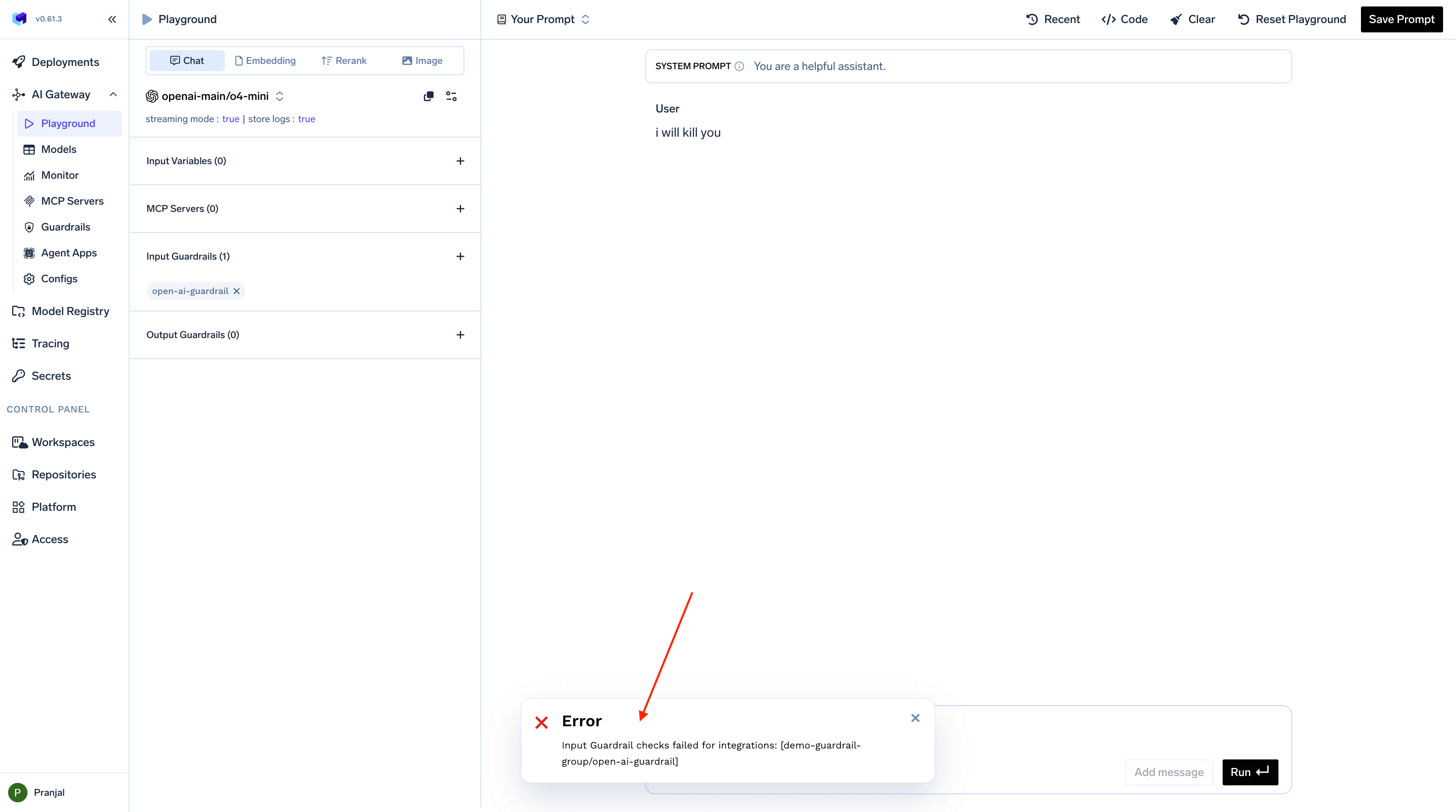Click streaming mode 'true' value
The height and width of the screenshot is (812, 1456).
pyautogui.click(x=231, y=119)
